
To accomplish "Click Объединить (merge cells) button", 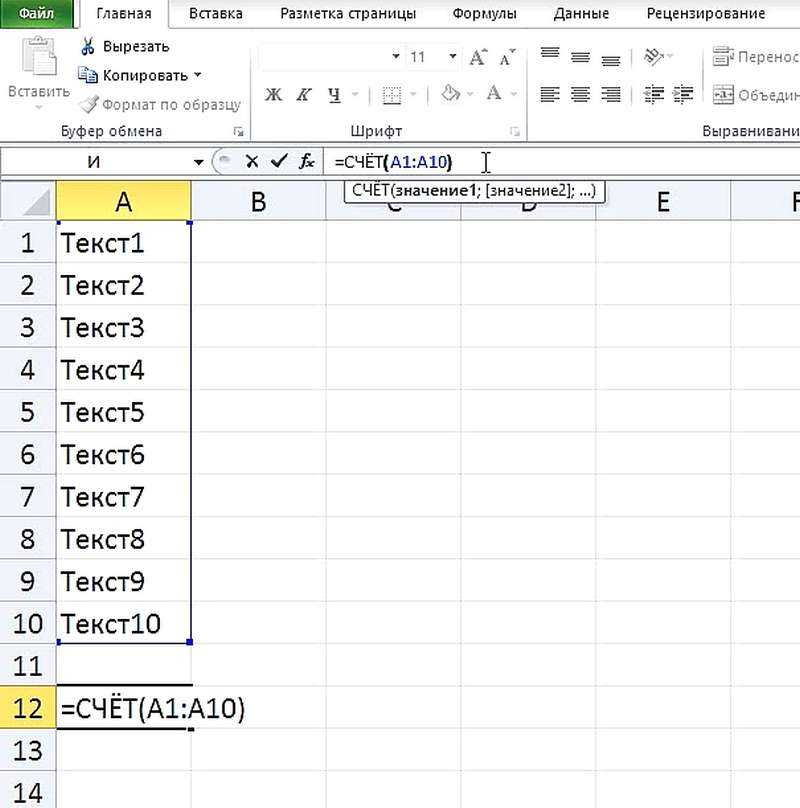I will pos(756,95).
